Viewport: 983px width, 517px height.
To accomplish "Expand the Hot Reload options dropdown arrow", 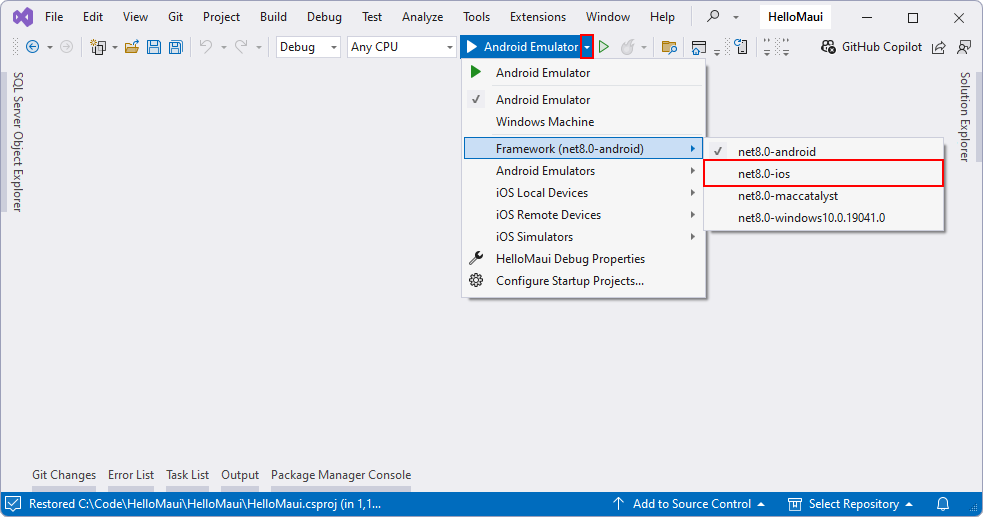I will [644, 48].
